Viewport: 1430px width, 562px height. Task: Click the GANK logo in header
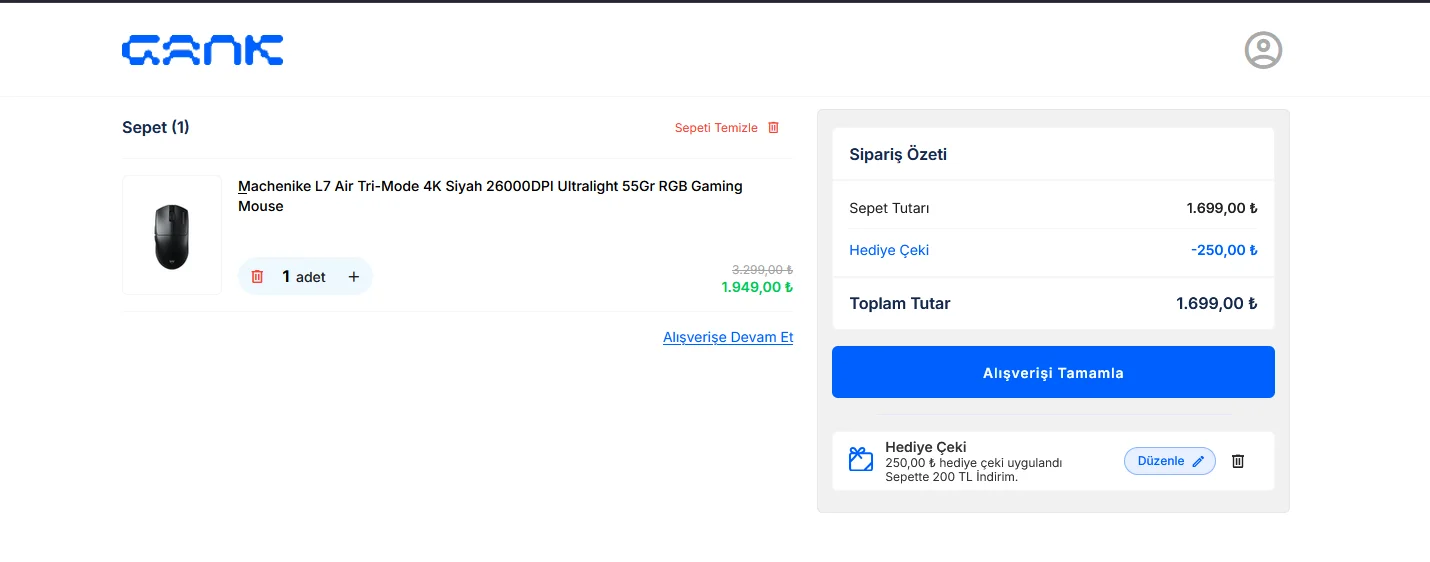click(203, 51)
